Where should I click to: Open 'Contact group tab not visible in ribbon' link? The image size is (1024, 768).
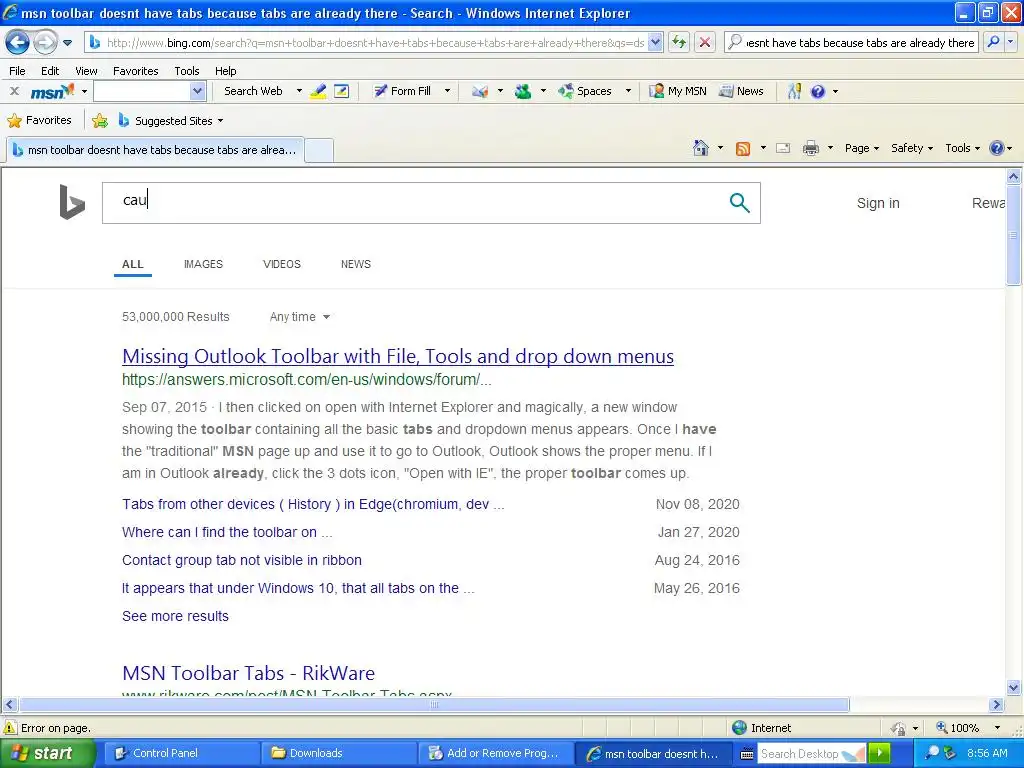coord(242,560)
